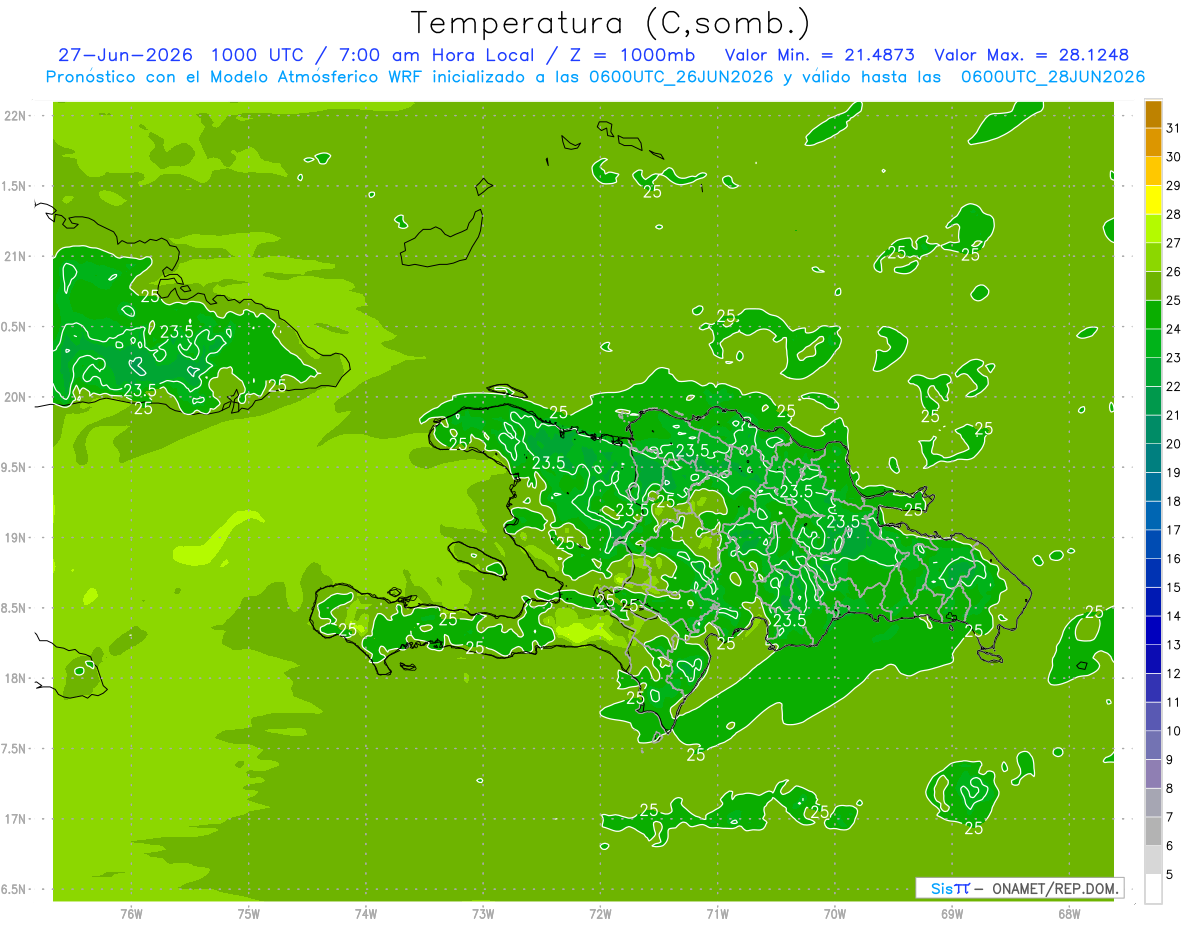This screenshot has width=1200, height=927.
Task: Click the "68W" longitude label
Action: [1069, 913]
